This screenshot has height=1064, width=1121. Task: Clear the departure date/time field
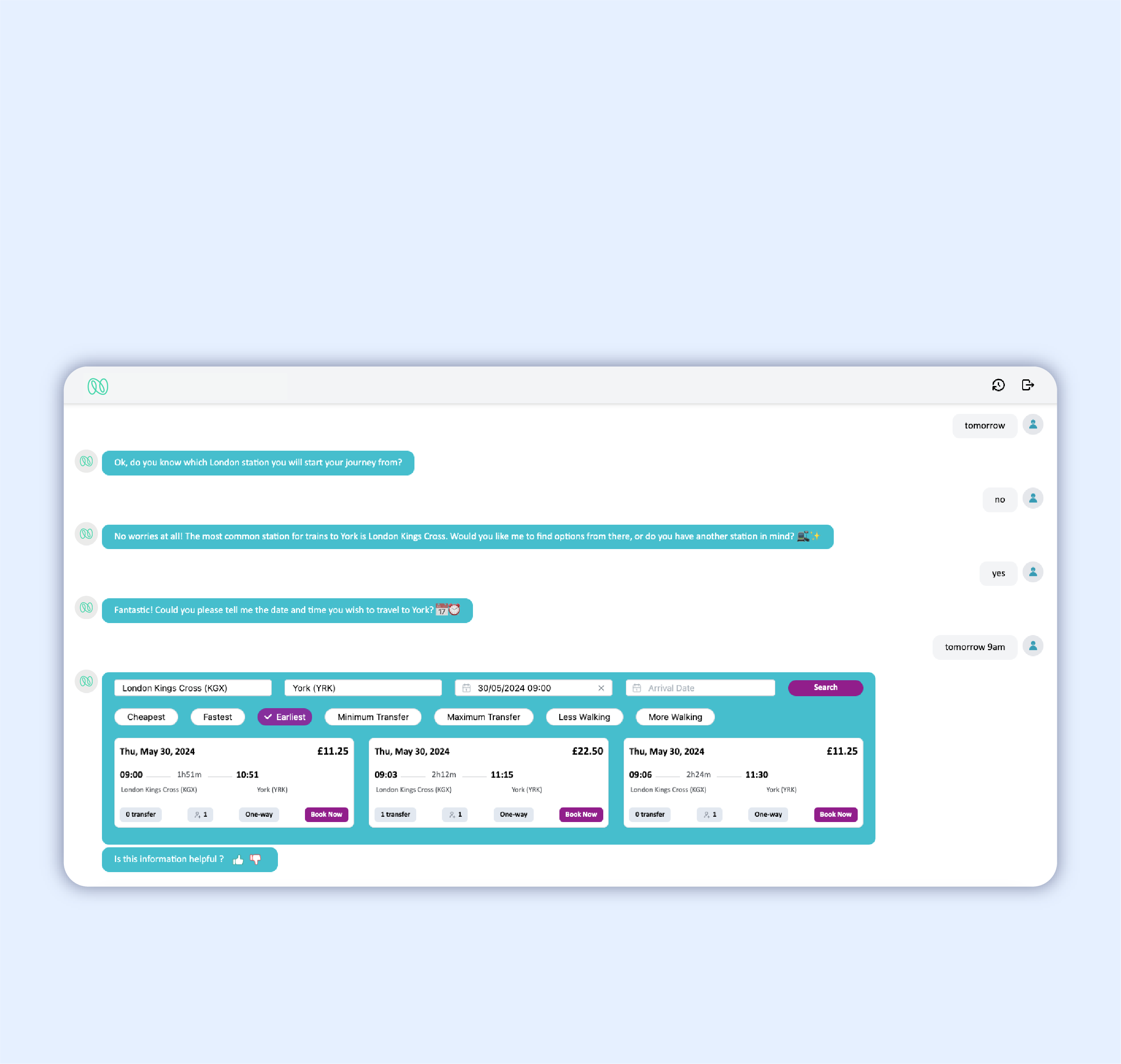coord(600,688)
